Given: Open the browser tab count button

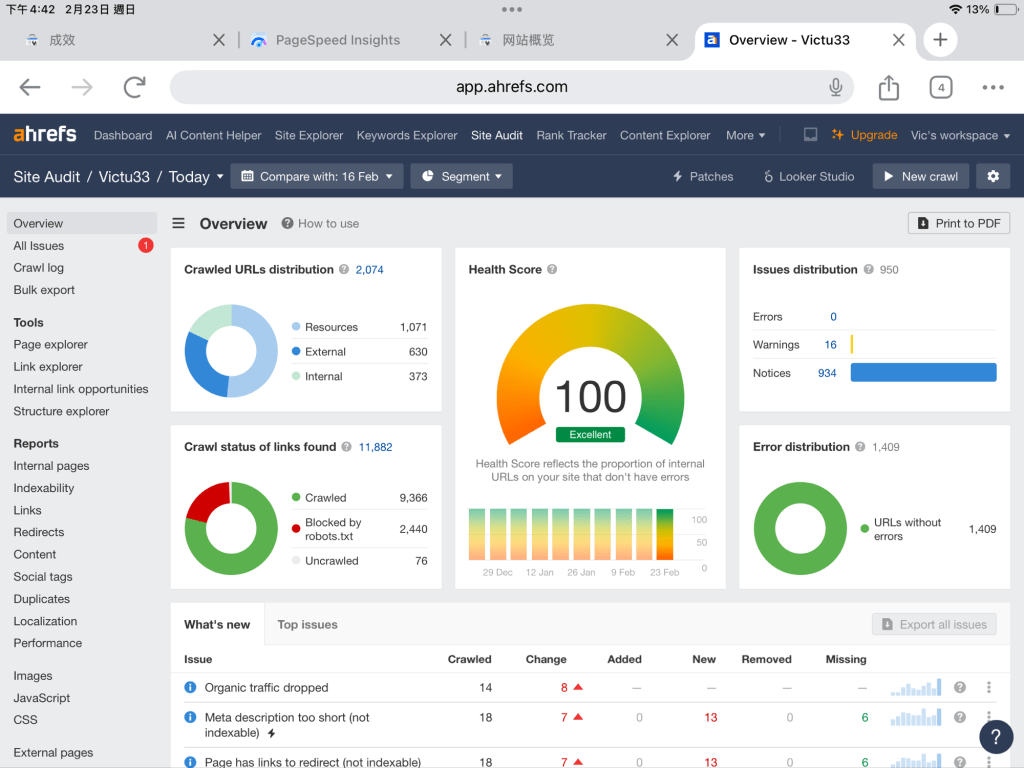Looking at the screenshot, I should [940, 88].
